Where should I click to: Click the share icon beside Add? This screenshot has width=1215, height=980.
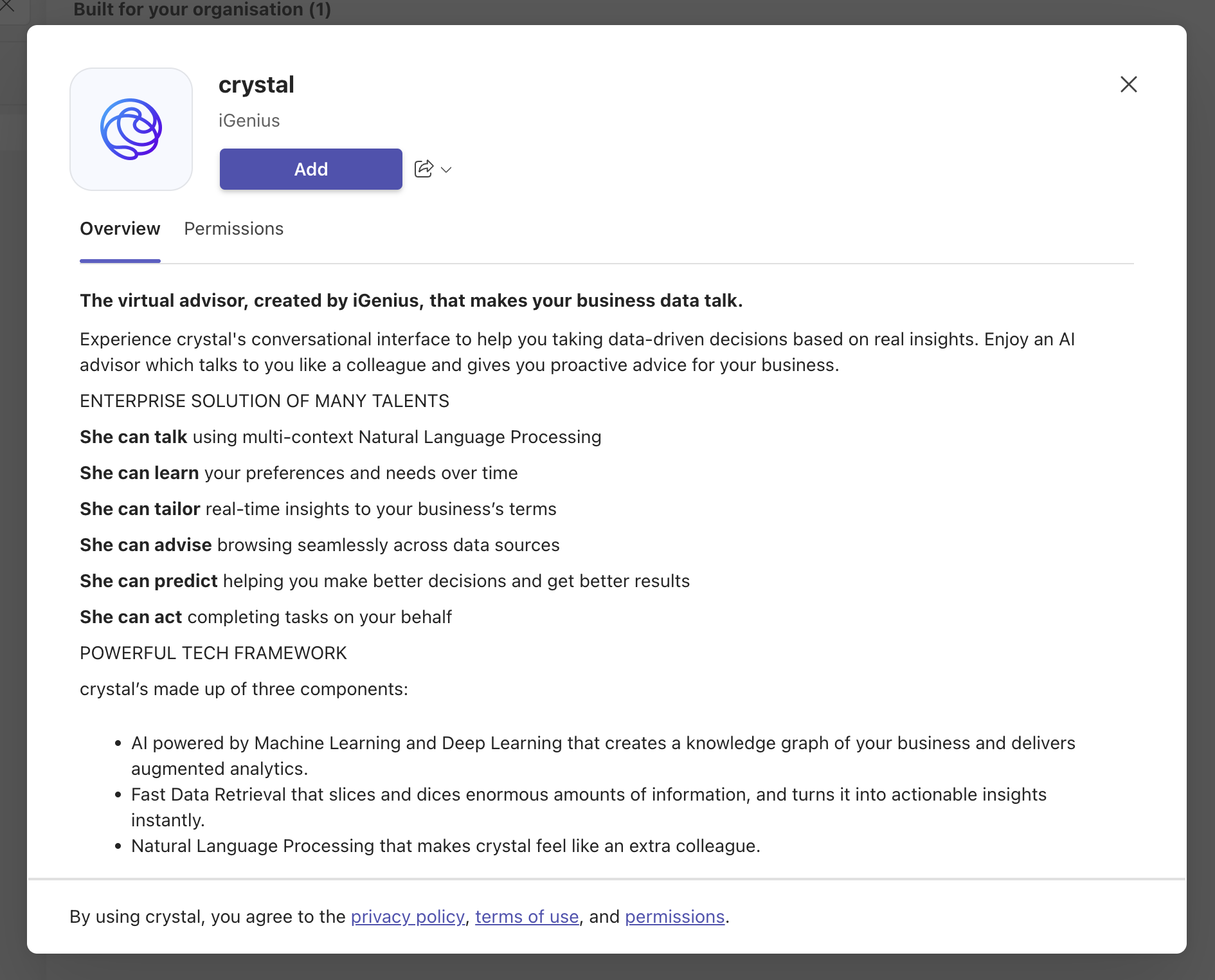click(424, 169)
